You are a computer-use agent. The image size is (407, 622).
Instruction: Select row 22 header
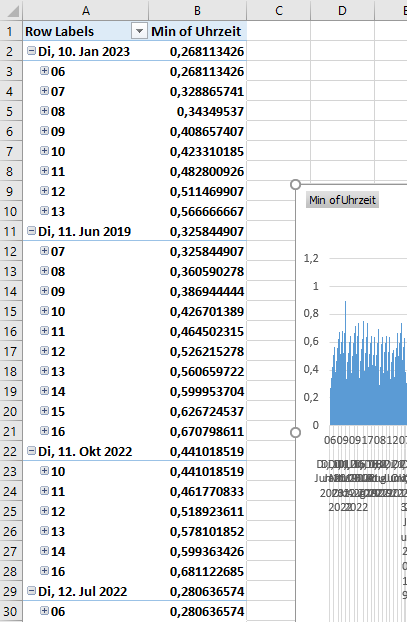pos(11,451)
